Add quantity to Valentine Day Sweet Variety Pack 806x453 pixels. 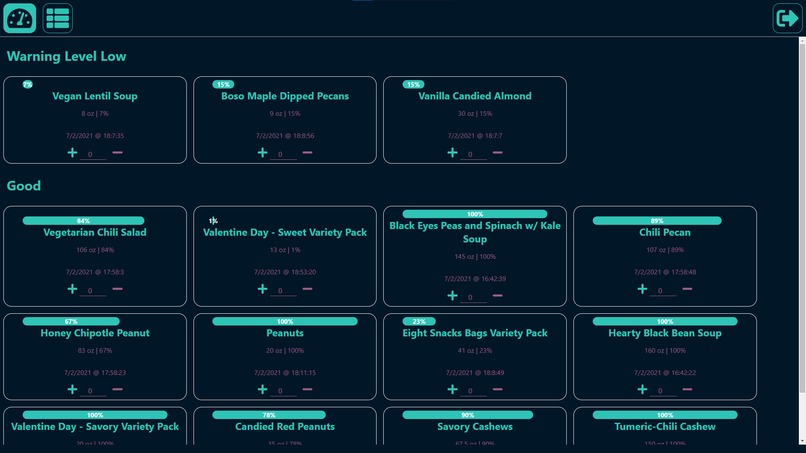pos(263,289)
